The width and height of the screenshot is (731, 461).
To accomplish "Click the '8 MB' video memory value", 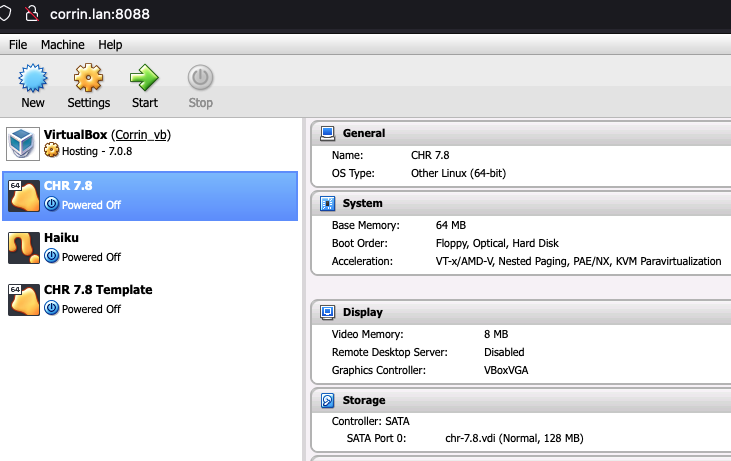I will coord(496,334).
